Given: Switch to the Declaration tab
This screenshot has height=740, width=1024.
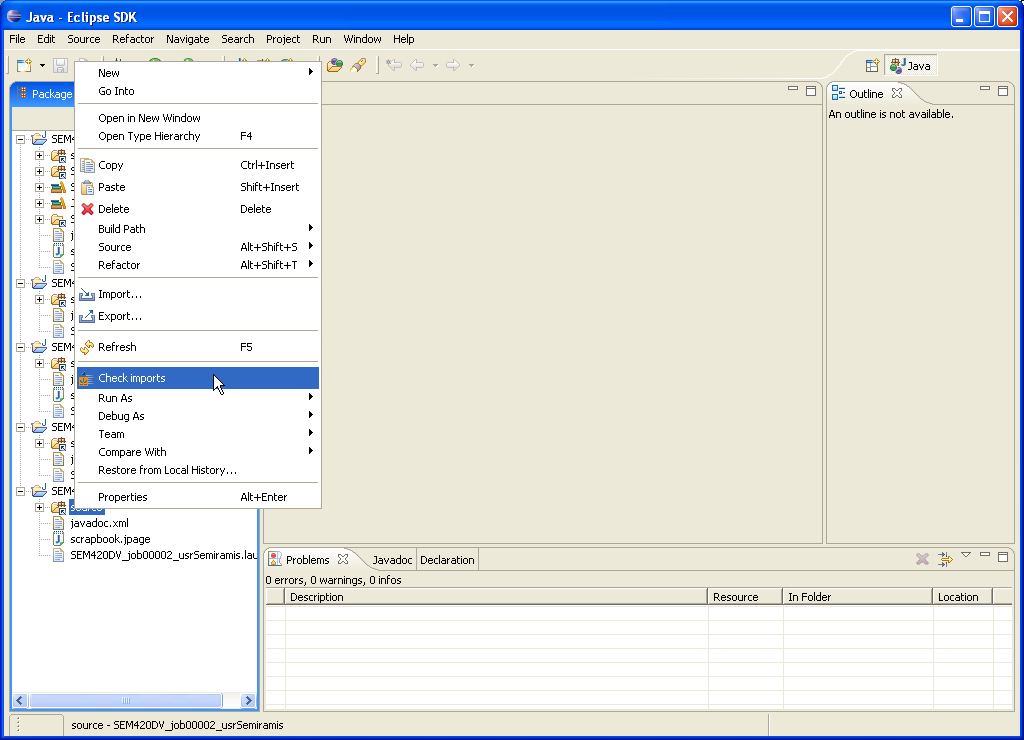Looking at the screenshot, I should coord(447,560).
